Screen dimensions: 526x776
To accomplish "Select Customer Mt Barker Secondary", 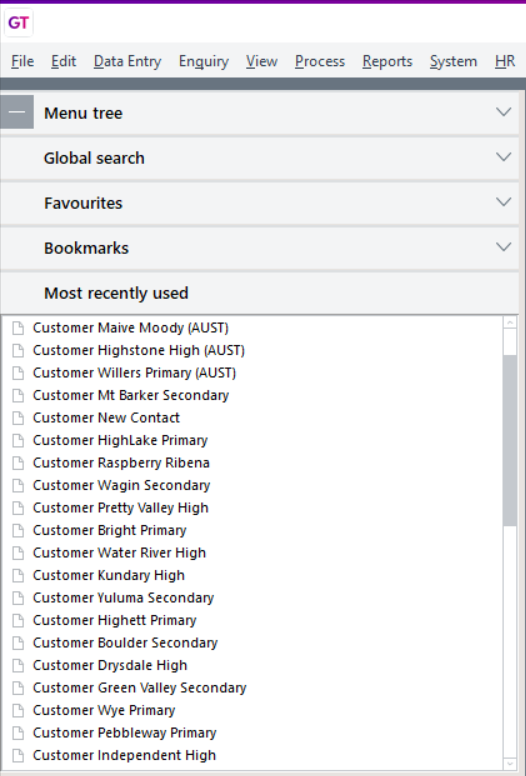I will pos(131,395).
